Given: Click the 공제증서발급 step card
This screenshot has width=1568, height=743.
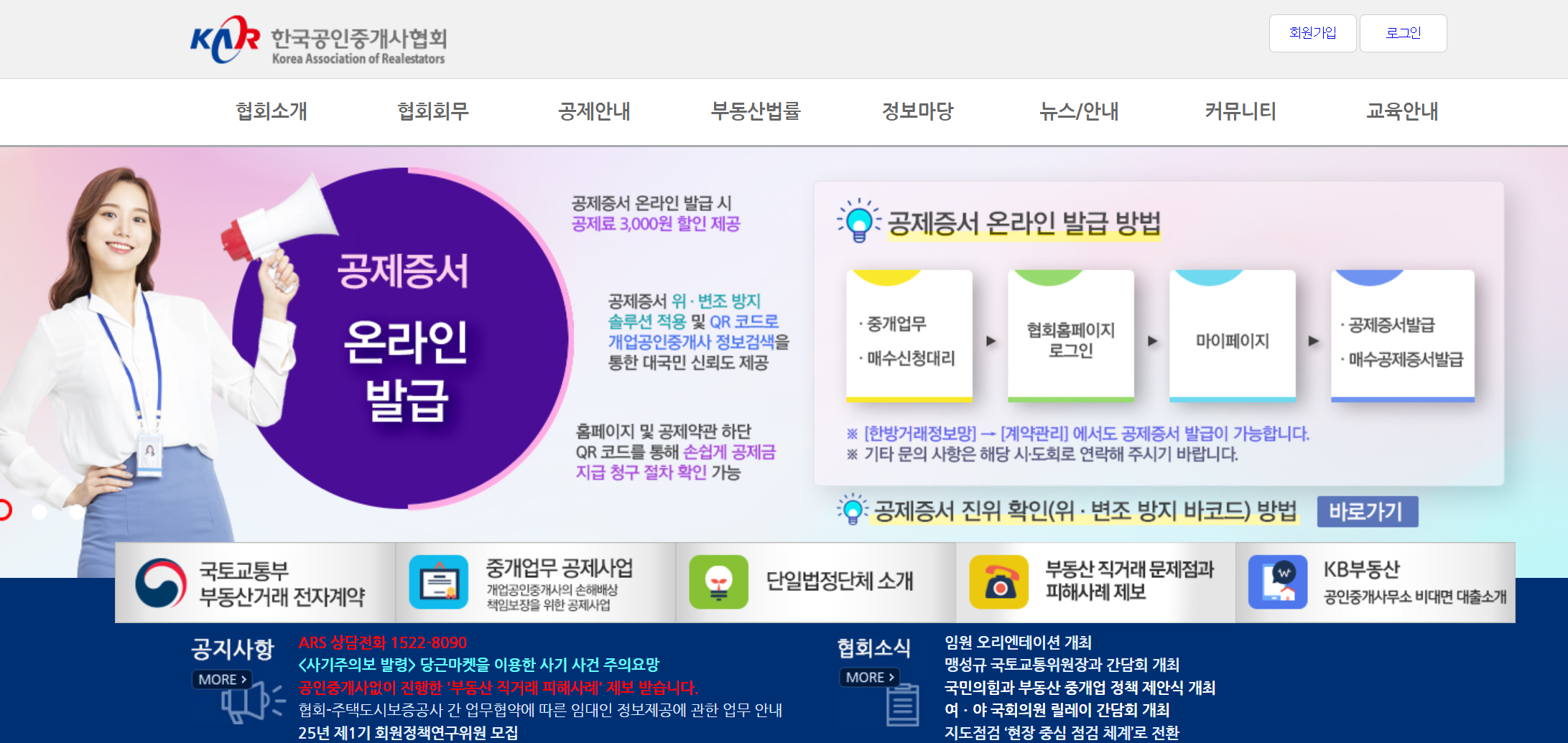Looking at the screenshot, I should (x=1402, y=336).
